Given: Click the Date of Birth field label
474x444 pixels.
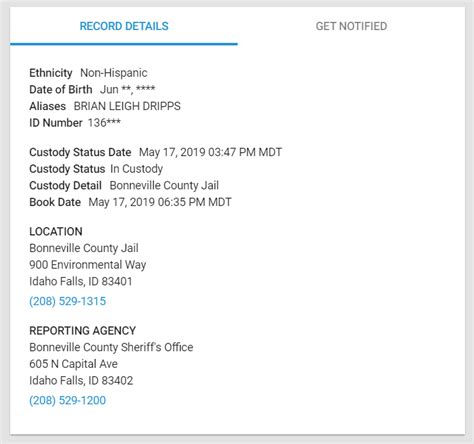Looking at the screenshot, I should click(x=61, y=89).
